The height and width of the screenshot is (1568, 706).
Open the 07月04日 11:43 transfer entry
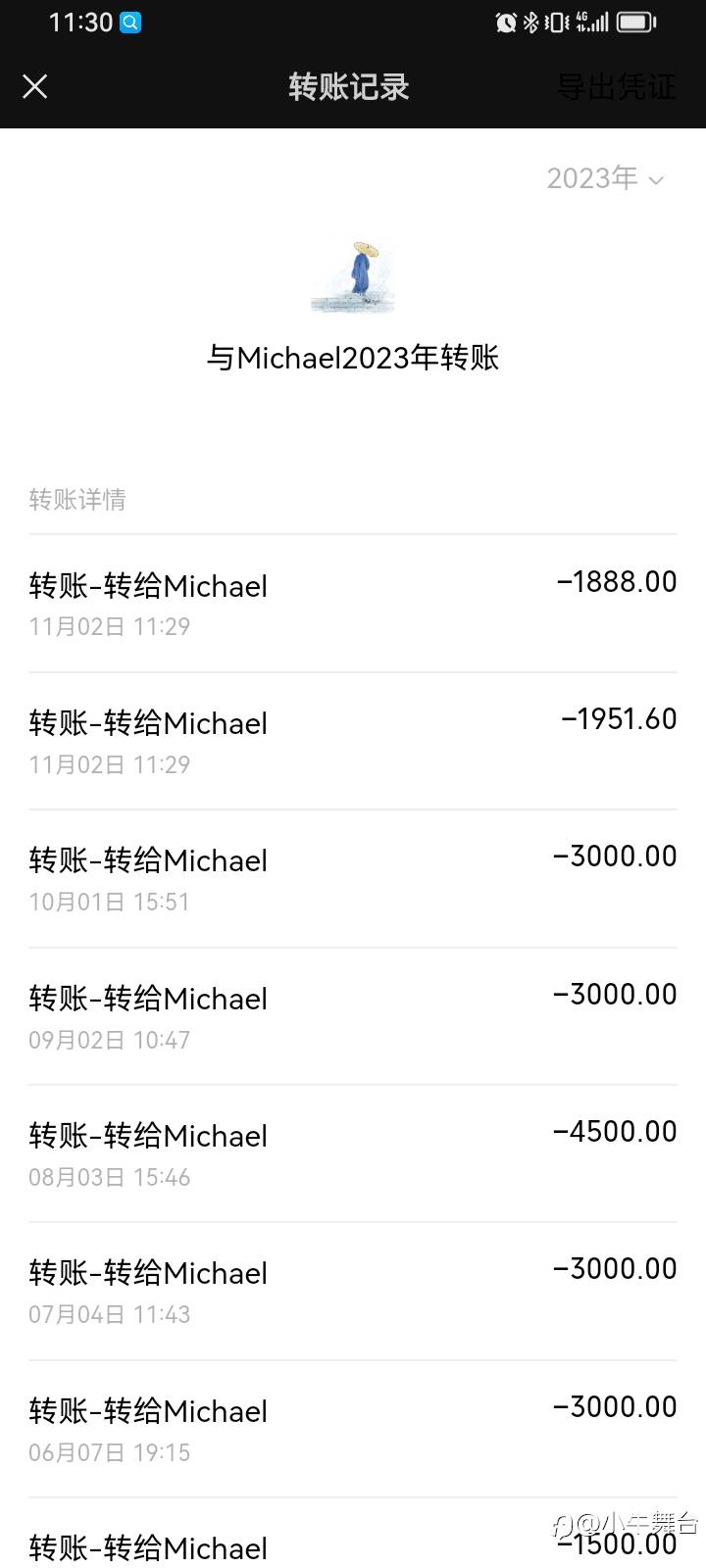353,1291
